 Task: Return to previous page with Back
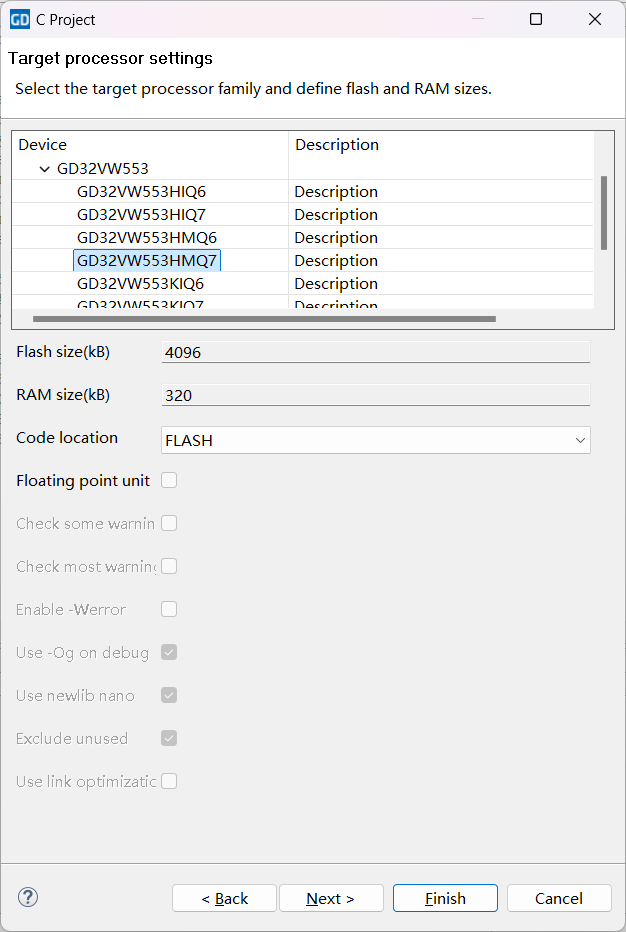click(224, 898)
